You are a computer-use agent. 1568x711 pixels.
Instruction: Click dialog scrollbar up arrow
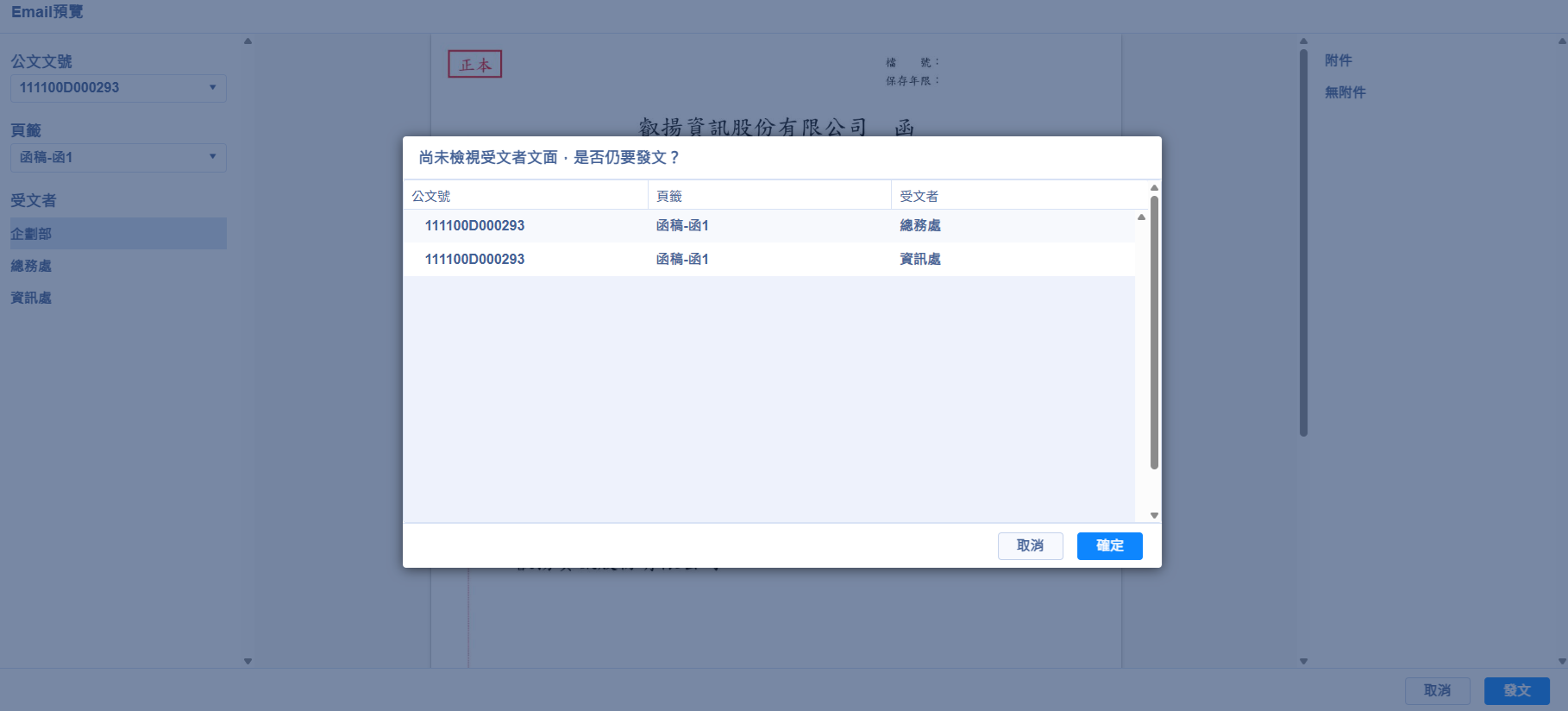(x=1154, y=187)
